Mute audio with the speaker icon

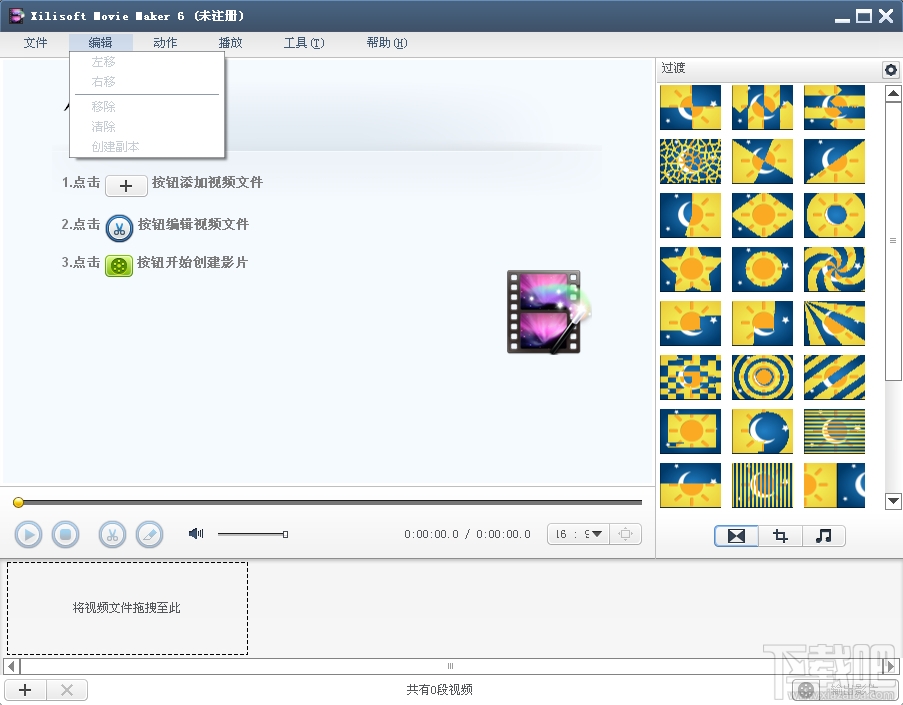(x=195, y=533)
